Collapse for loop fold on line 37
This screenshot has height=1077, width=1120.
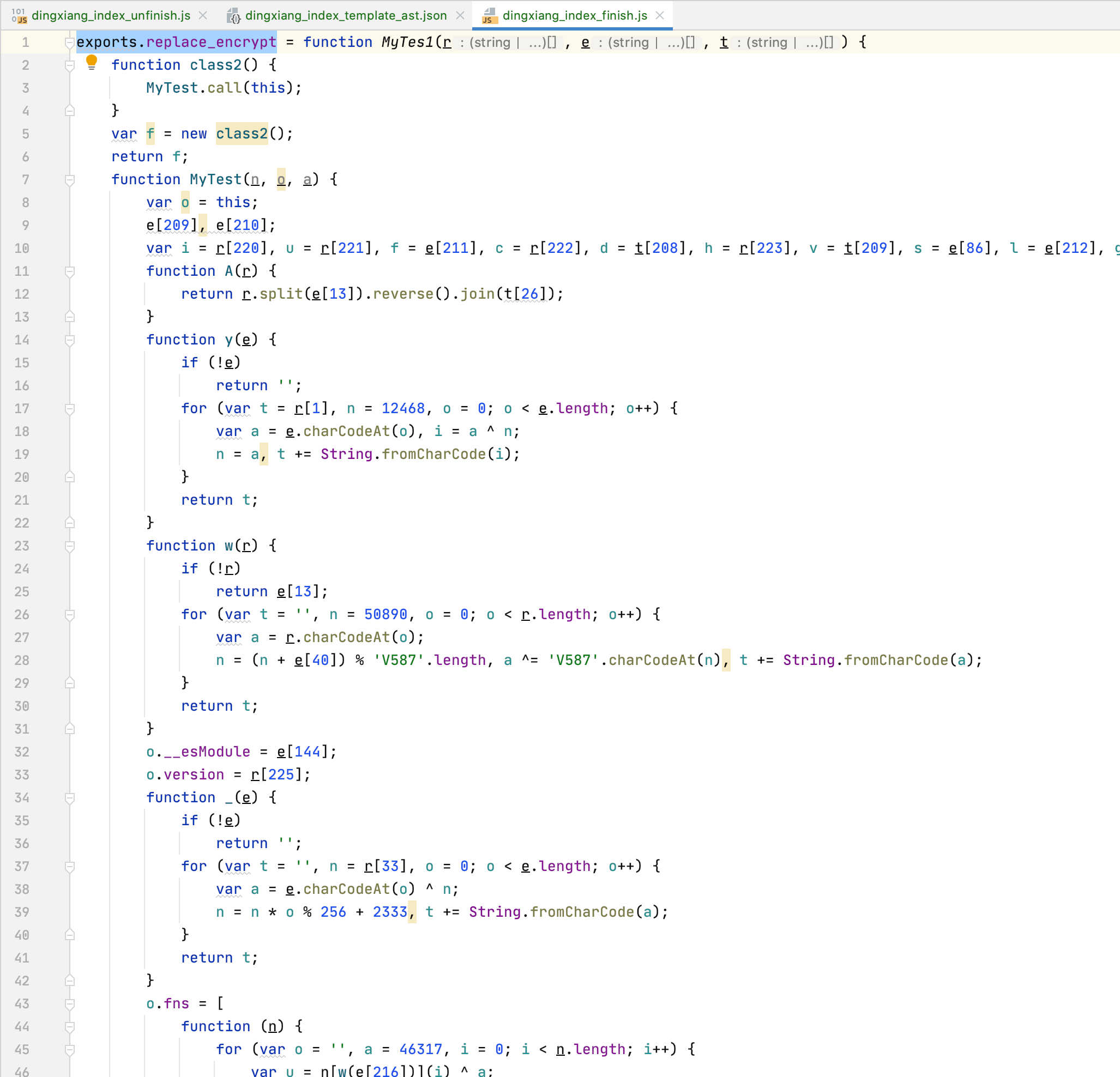[70, 867]
